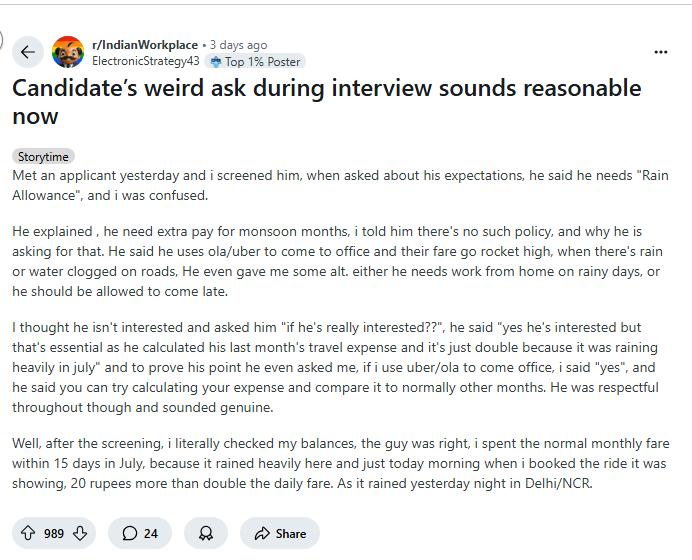The height and width of the screenshot is (560, 692).
Task: Open the post overflow menu (three dots)
Action: (x=661, y=52)
